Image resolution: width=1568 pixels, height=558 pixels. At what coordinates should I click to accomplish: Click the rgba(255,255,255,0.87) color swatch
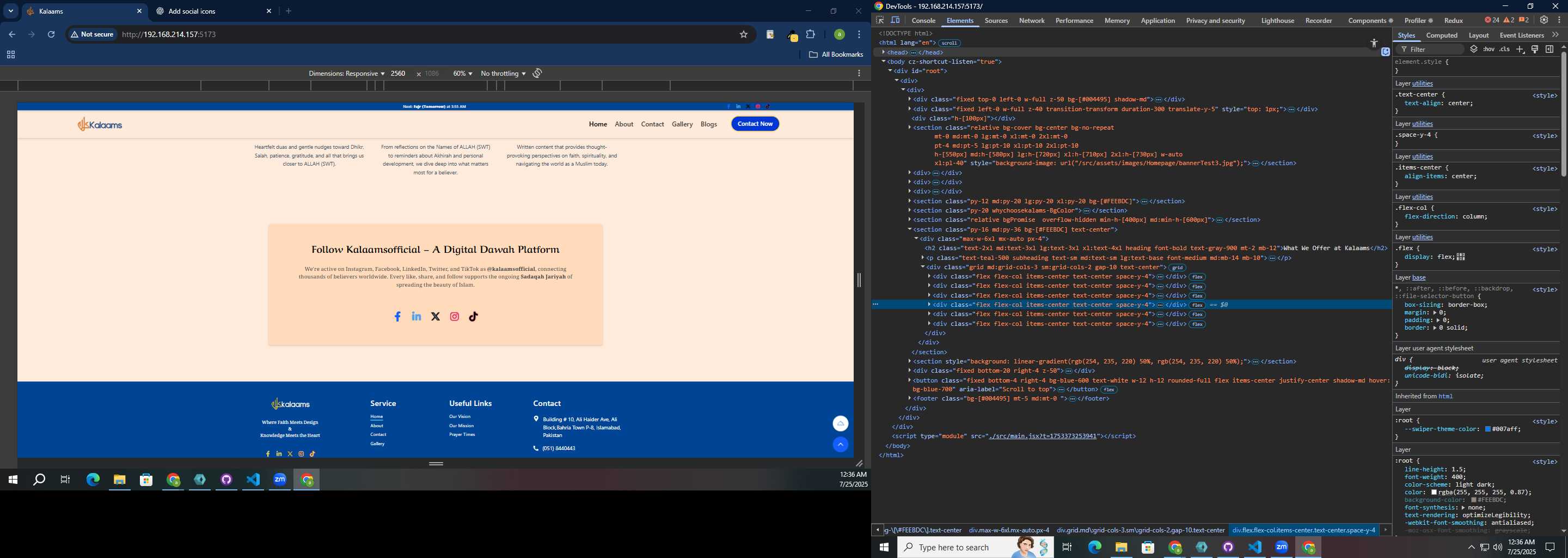click(x=1434, y=492)
